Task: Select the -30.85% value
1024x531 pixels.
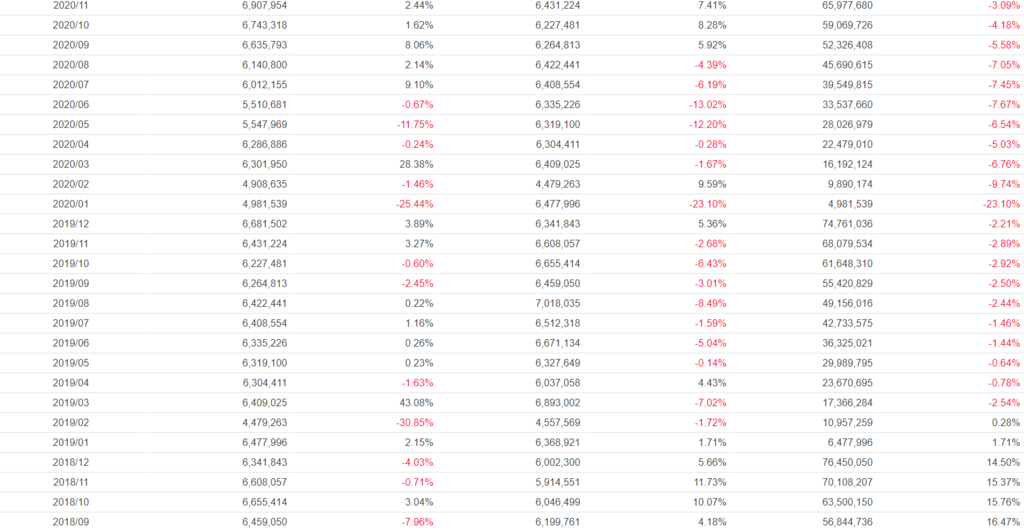Action: coord(412,422)
